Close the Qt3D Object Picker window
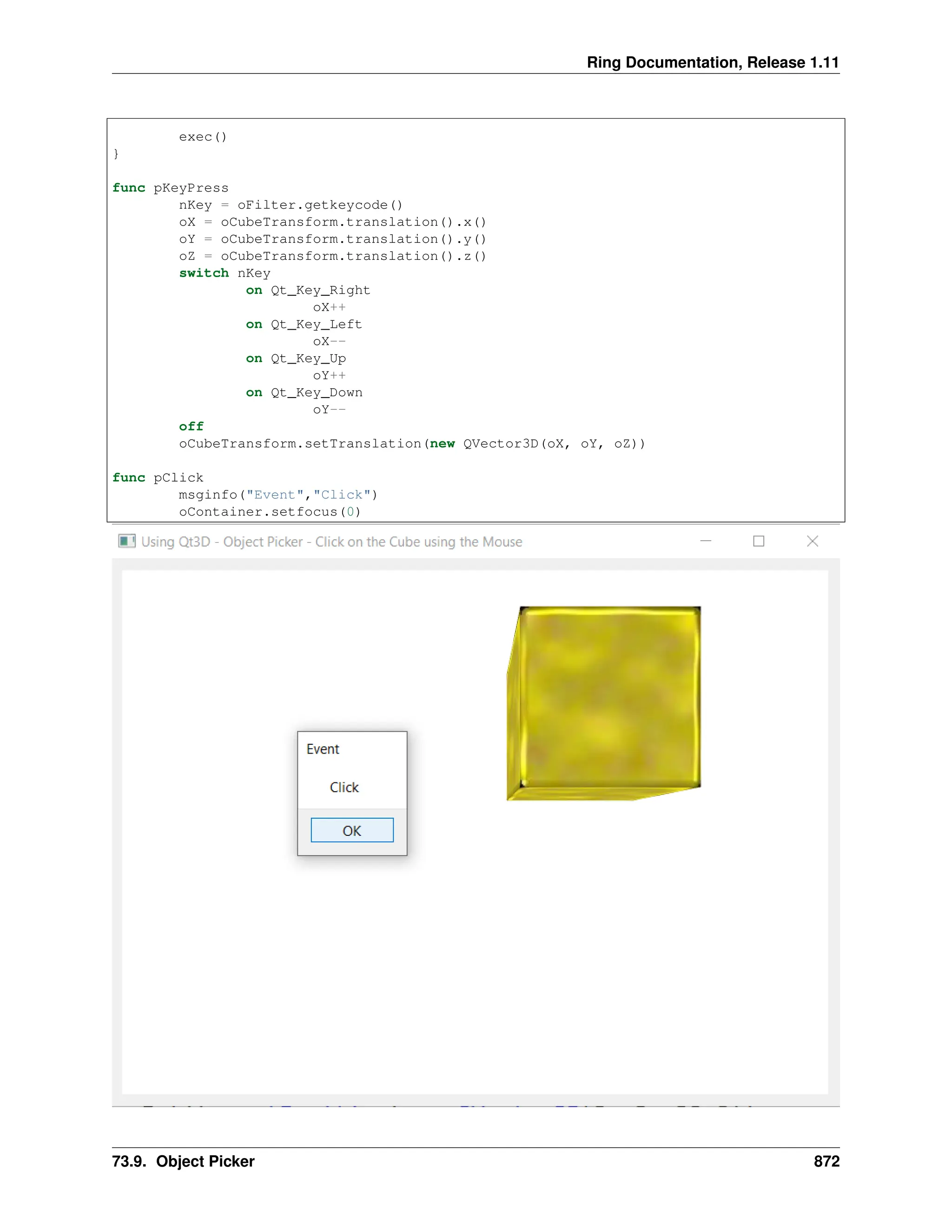This screenshot has width=952, height=1232. pyautogui.click(x=812, y=541)
